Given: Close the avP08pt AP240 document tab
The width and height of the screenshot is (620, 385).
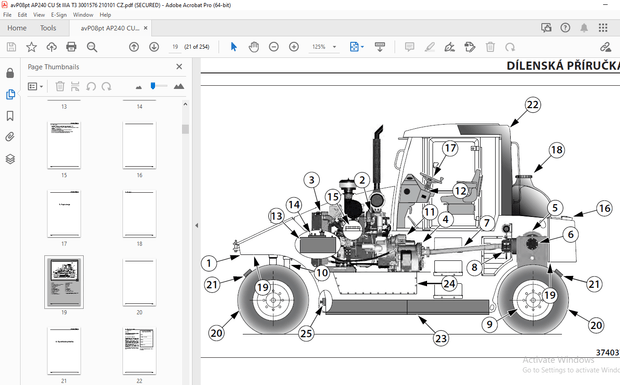Looking at the screenshot, I should (146, 28).
